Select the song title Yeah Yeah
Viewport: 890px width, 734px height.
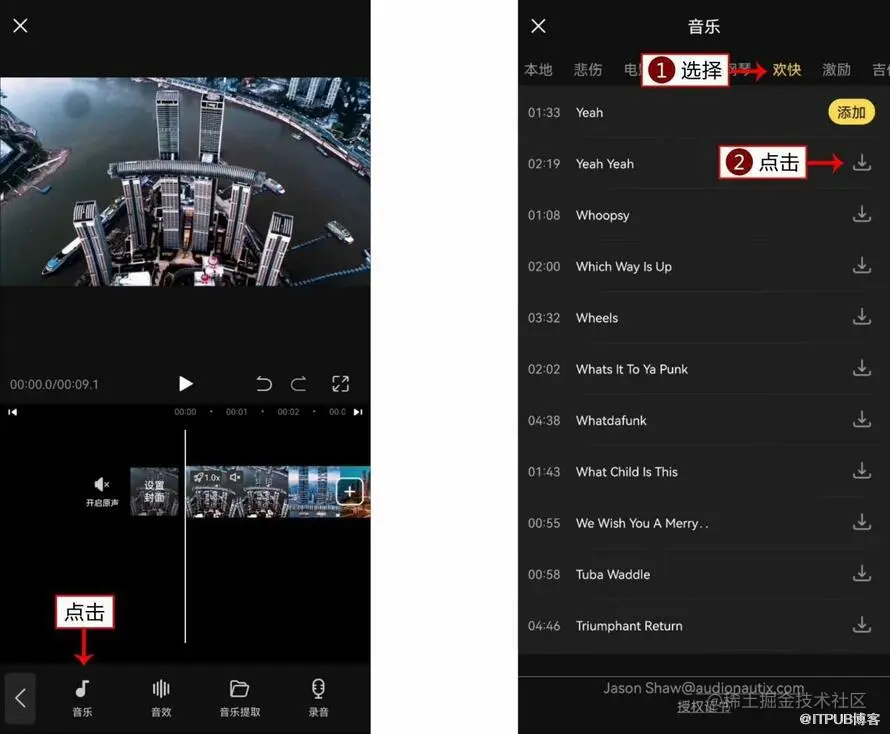604,164
